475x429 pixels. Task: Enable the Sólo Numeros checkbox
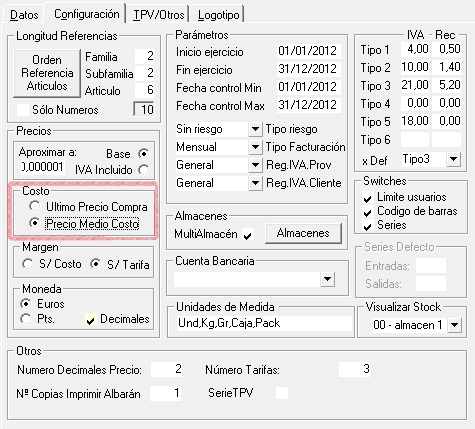coord(23,110)
